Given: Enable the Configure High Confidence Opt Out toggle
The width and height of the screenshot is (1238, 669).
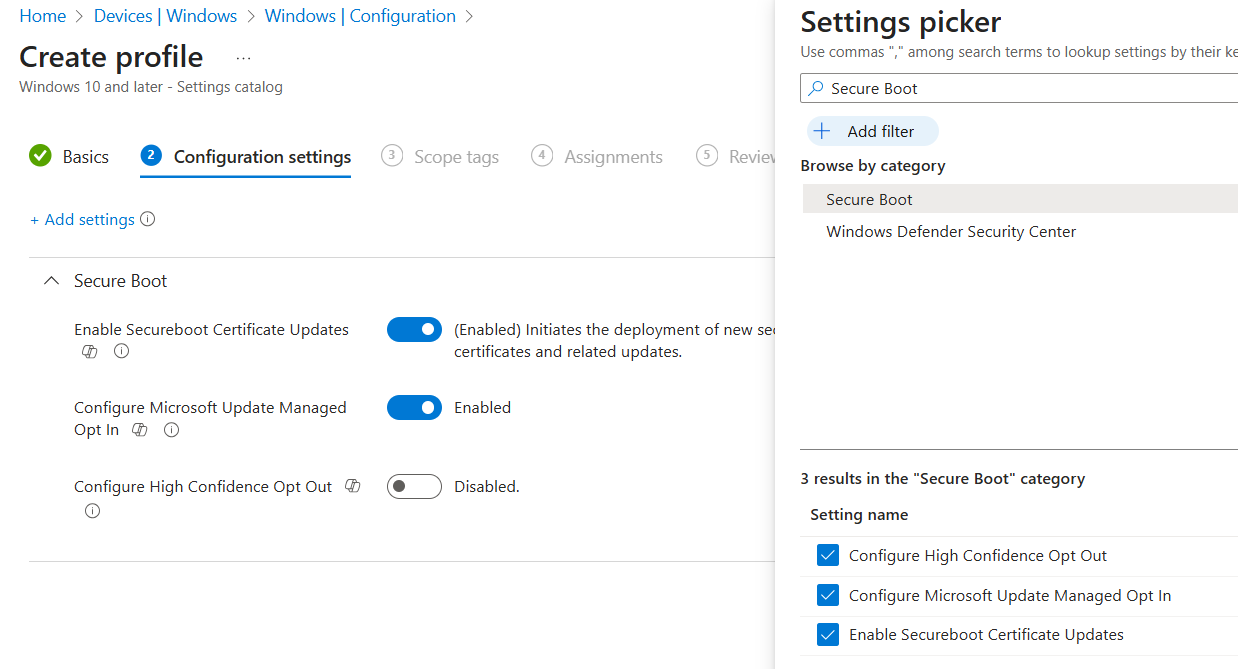Looking at the screenshot, I should point(414,487).
